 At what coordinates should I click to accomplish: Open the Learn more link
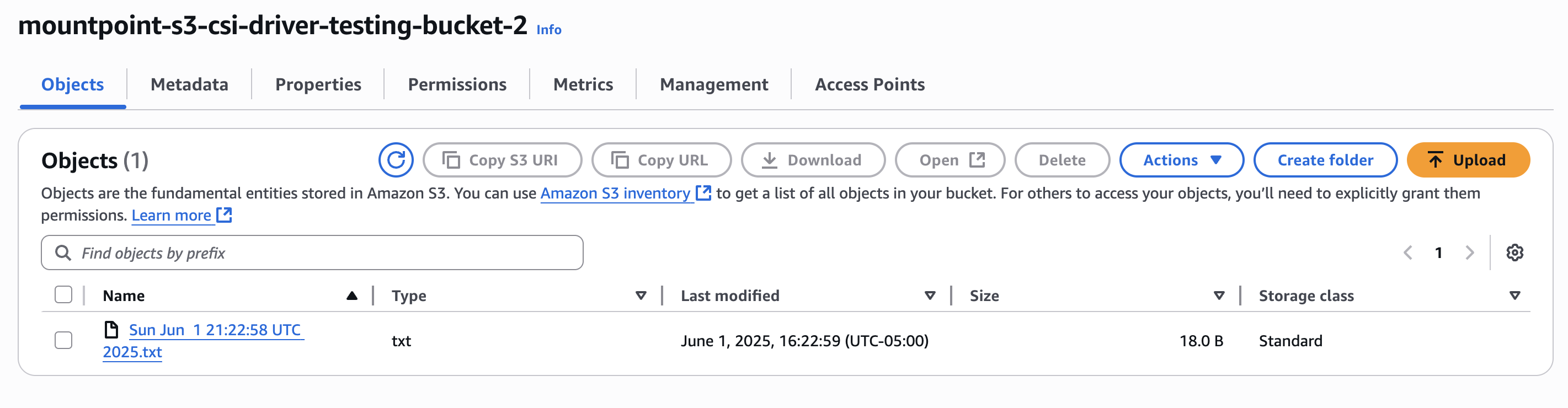(x=172, y=215)
